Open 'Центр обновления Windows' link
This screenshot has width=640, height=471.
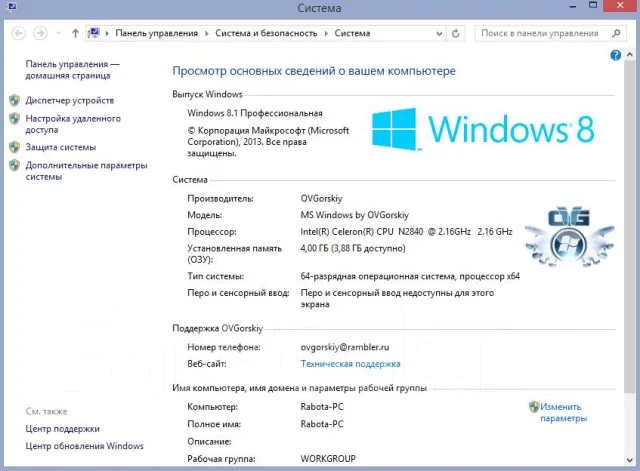tap(84, 446)
